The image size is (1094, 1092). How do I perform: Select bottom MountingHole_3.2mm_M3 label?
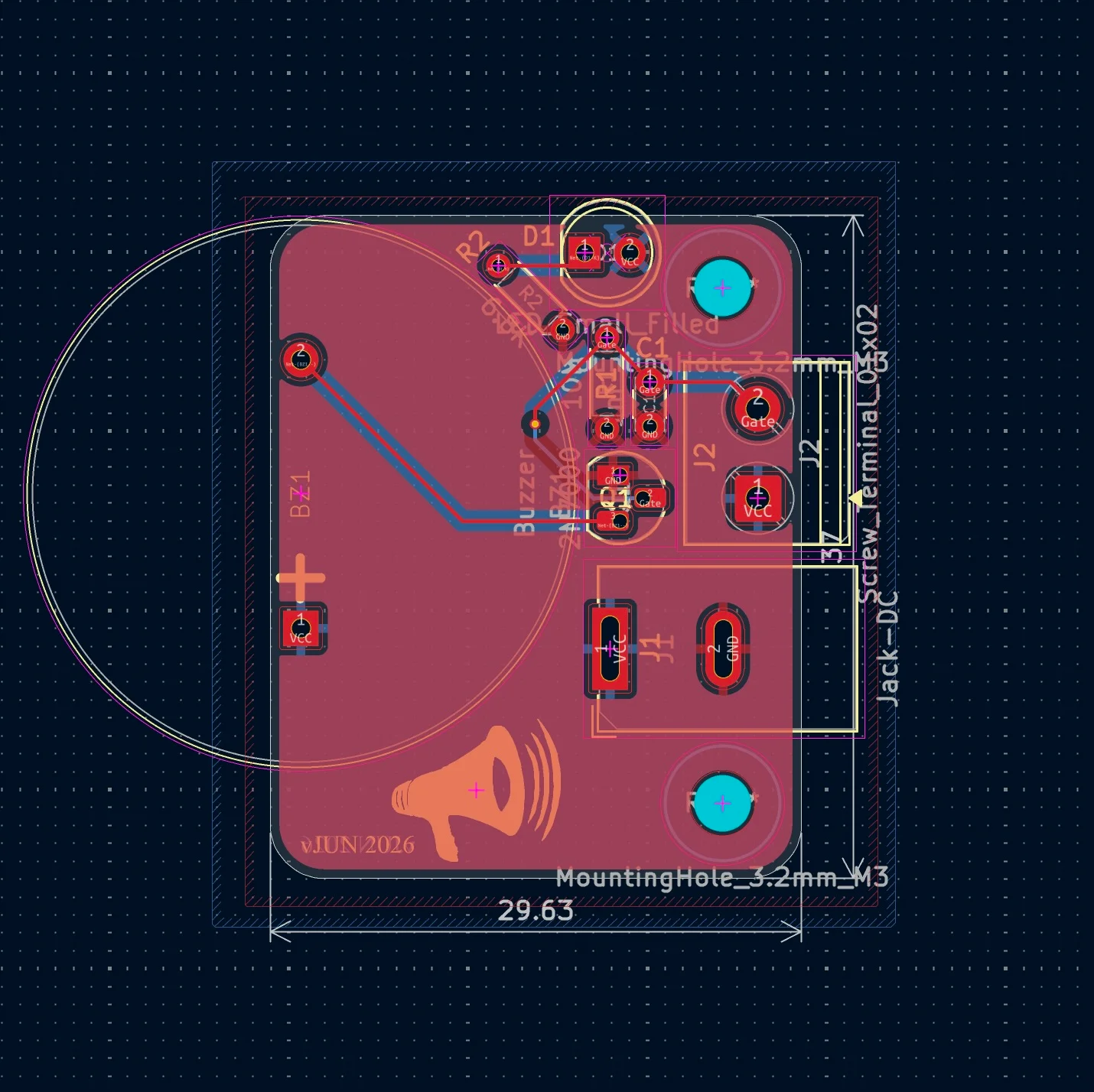[x=722, y=877]
